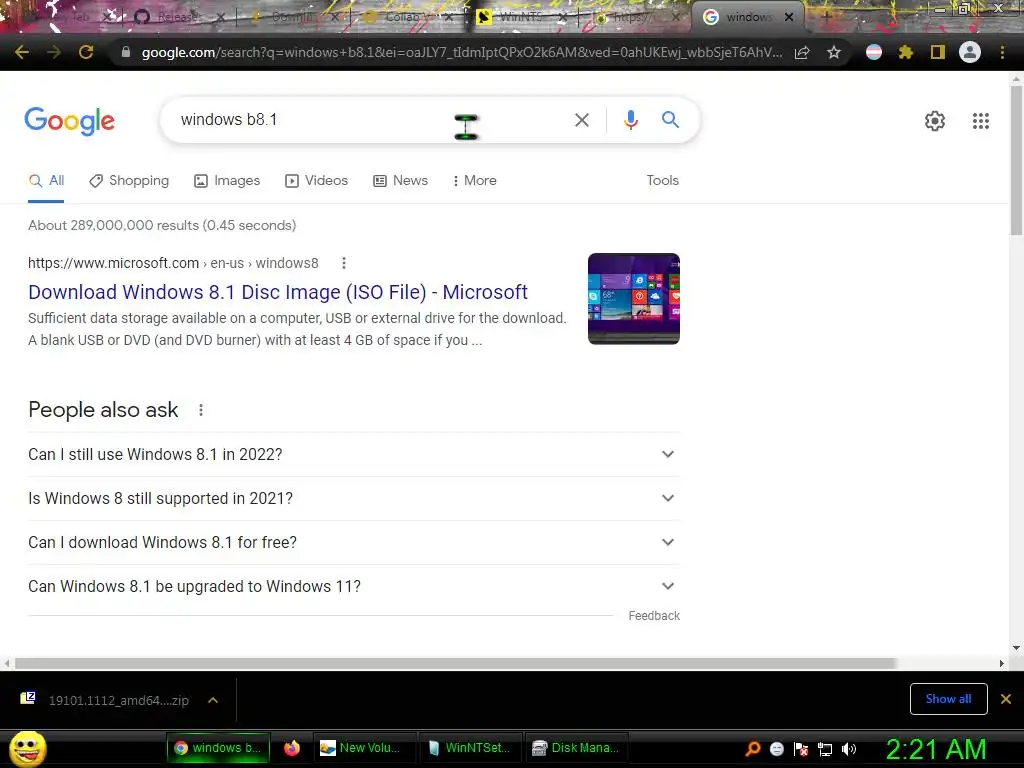Share this page via address bar icon
This screenshot has height=768, width=1024.
802,53
